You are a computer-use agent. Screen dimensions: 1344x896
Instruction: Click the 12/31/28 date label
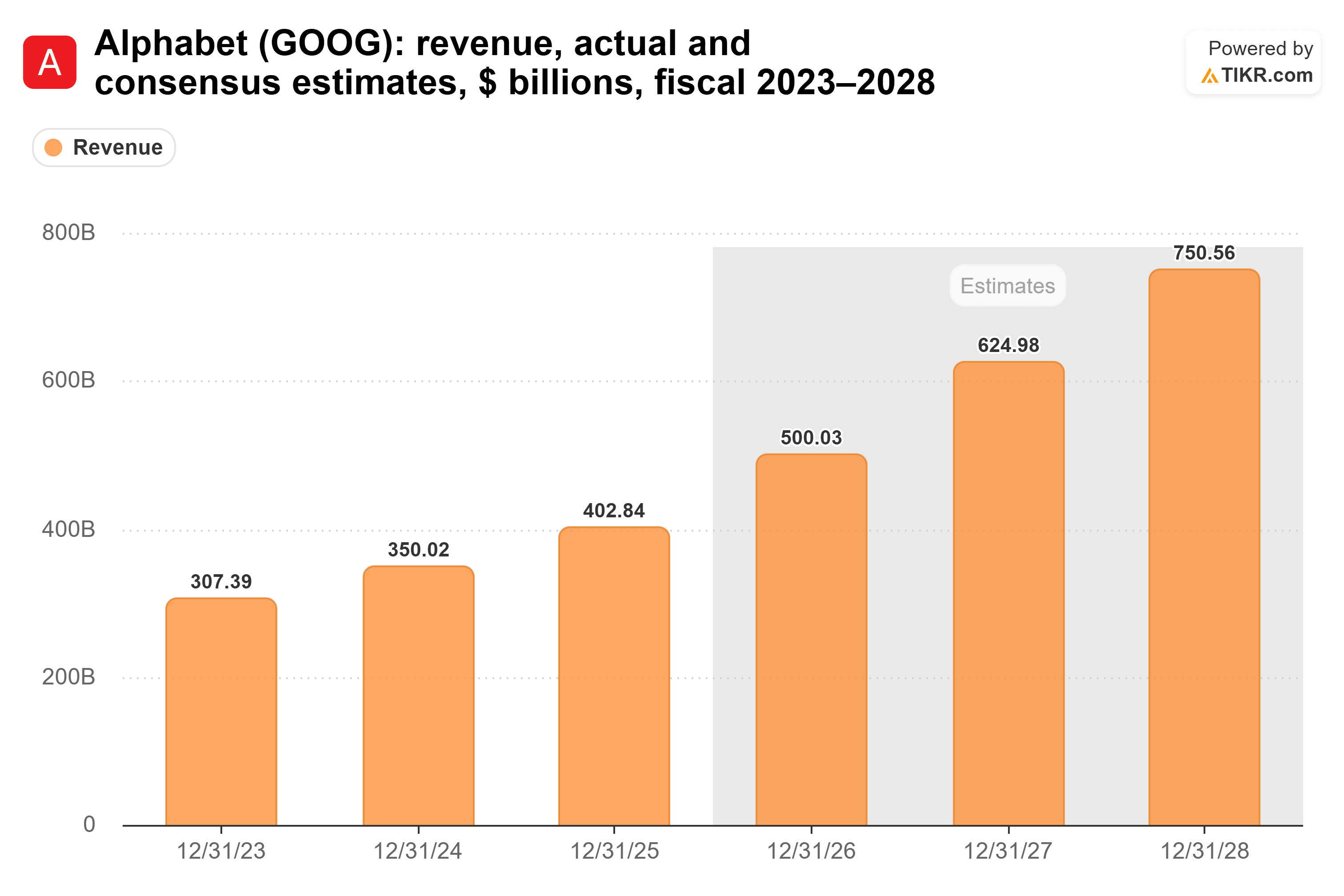tap(1204, 852)
